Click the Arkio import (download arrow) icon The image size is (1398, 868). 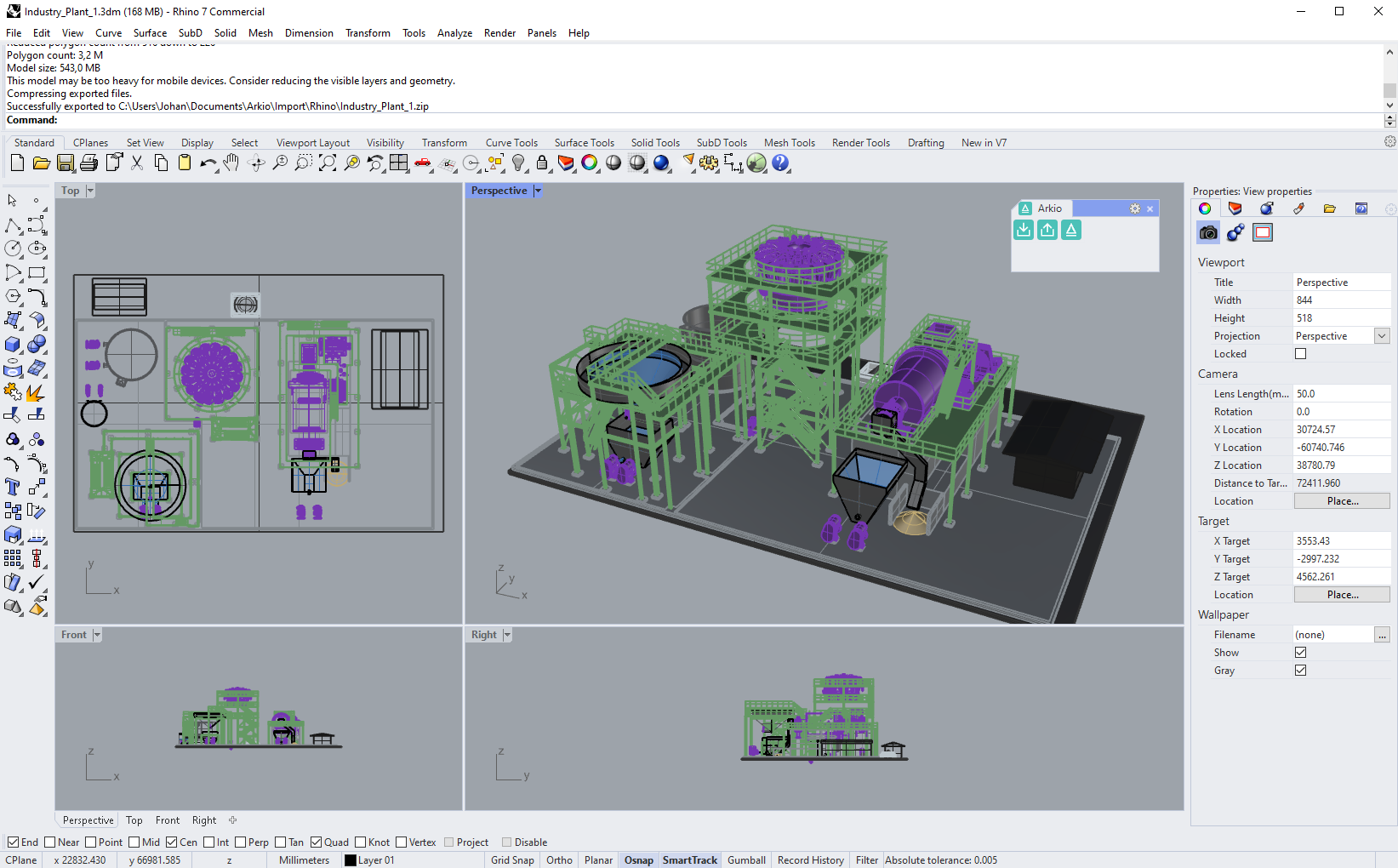click(x=1024, y=230)
